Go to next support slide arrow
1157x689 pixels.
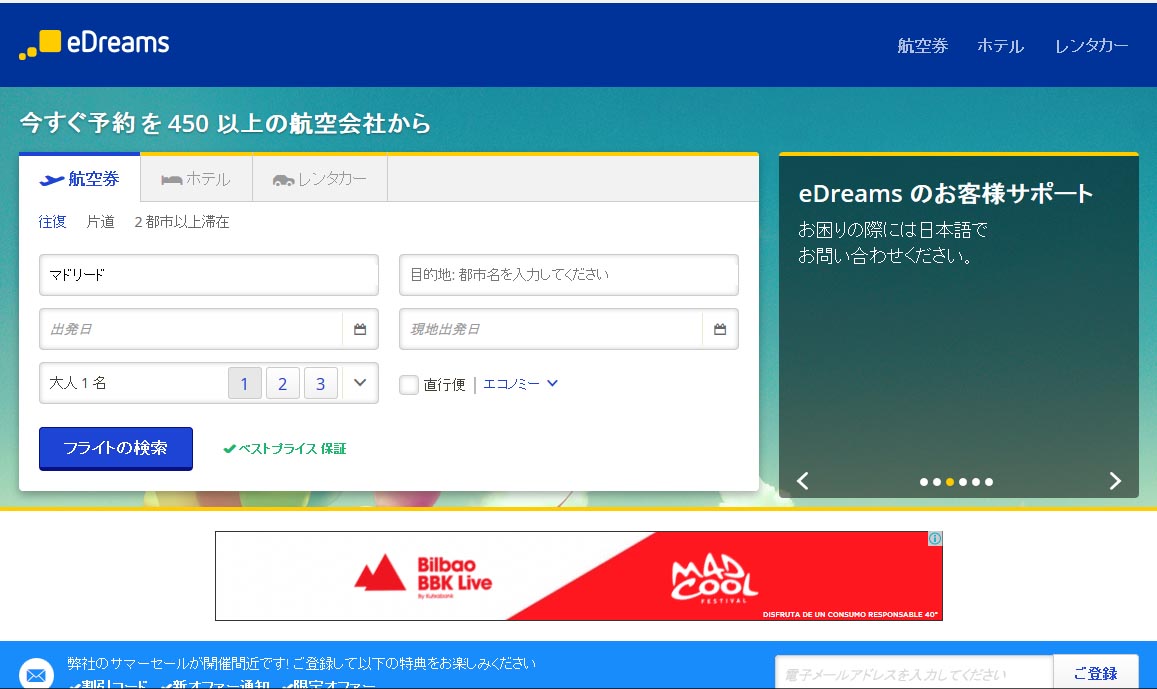(1115, 481)
